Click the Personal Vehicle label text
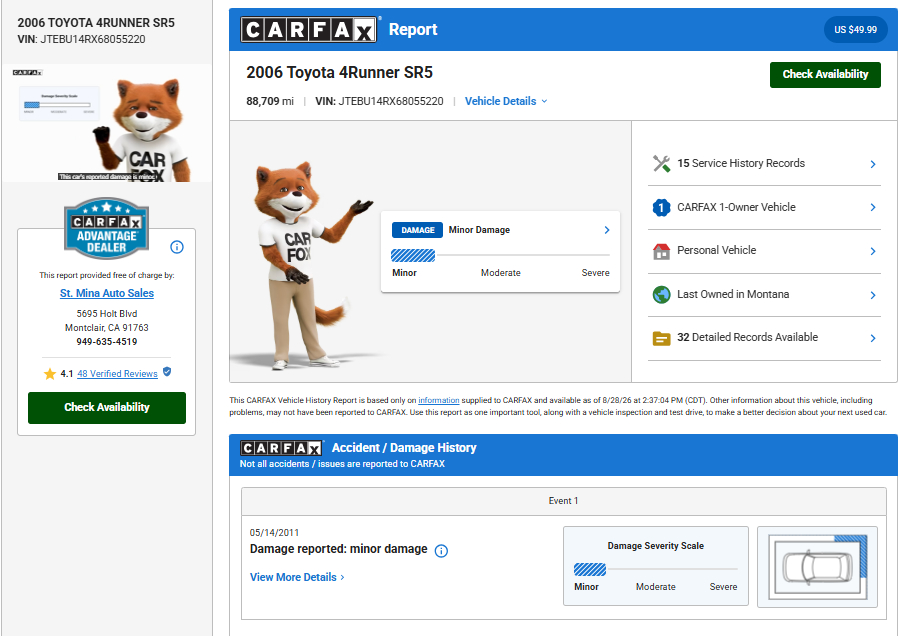This screenshot has height=636, width=900. click(716, 250)
